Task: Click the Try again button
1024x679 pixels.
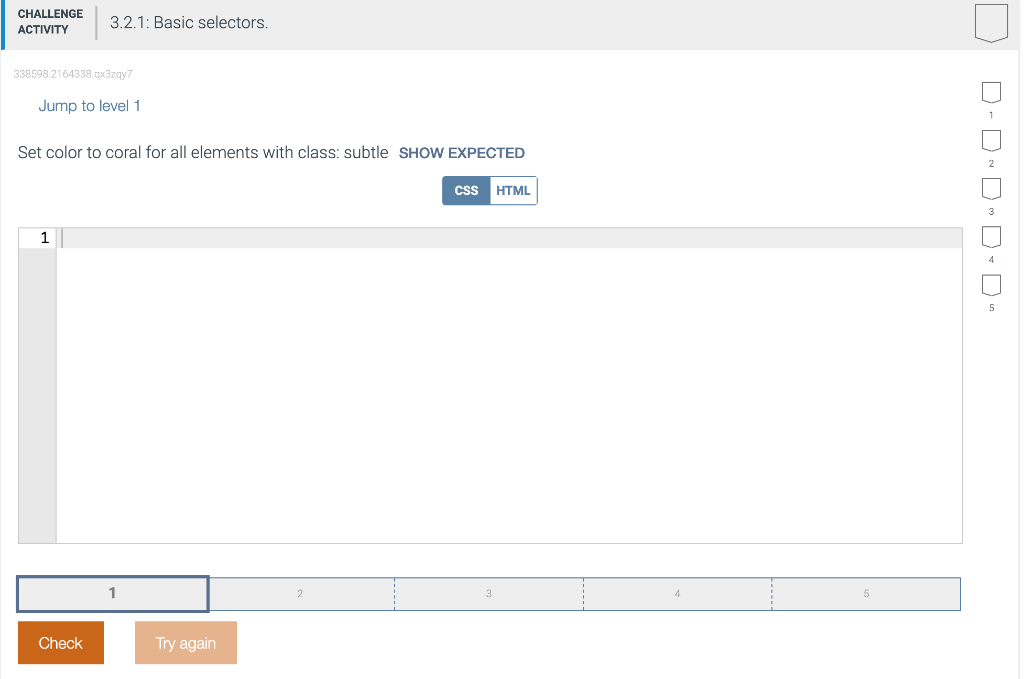Action: (185, 642)
